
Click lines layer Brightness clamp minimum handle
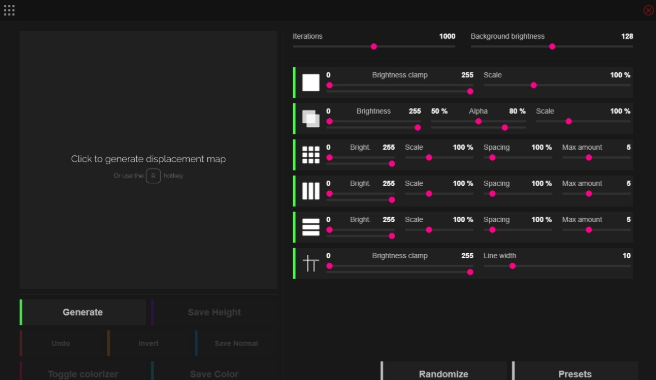(x=330, y=266)
